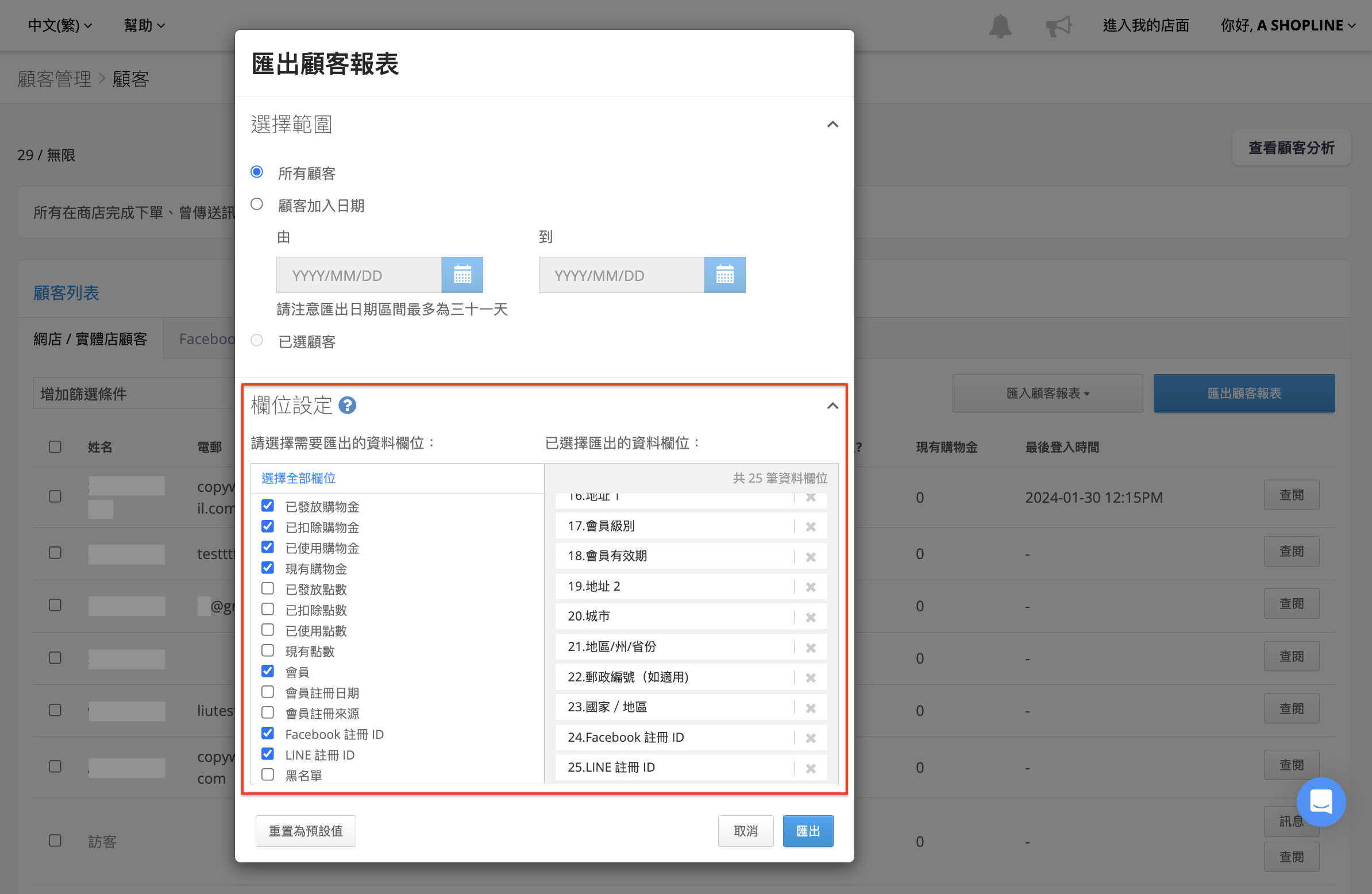1372x894 pixels.
Task: Open the 增加篩選條件 filter dropdown
Action: [134, 394]
